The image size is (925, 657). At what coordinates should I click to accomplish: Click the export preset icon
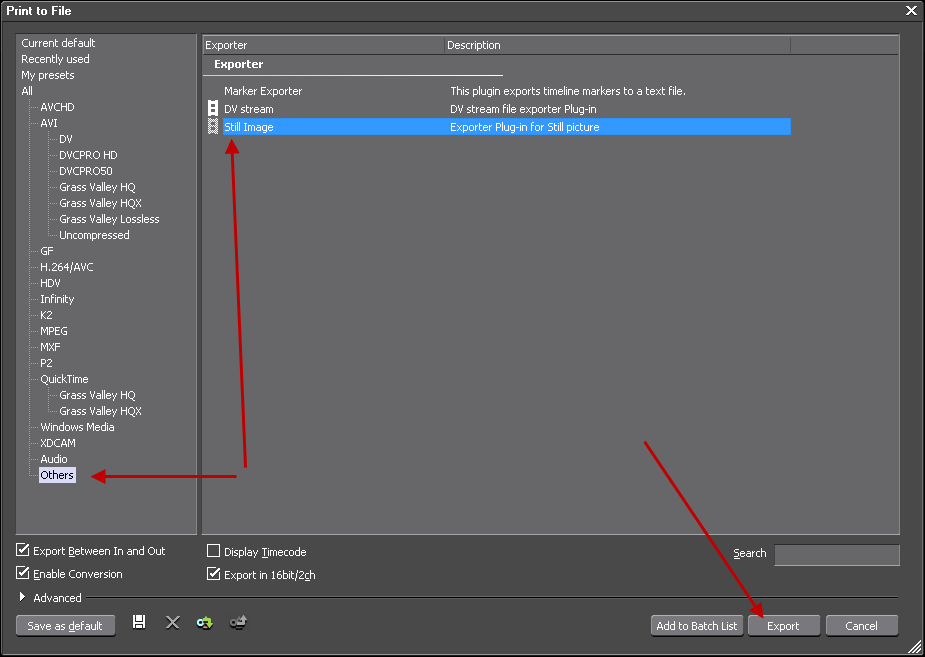(238, 623)
